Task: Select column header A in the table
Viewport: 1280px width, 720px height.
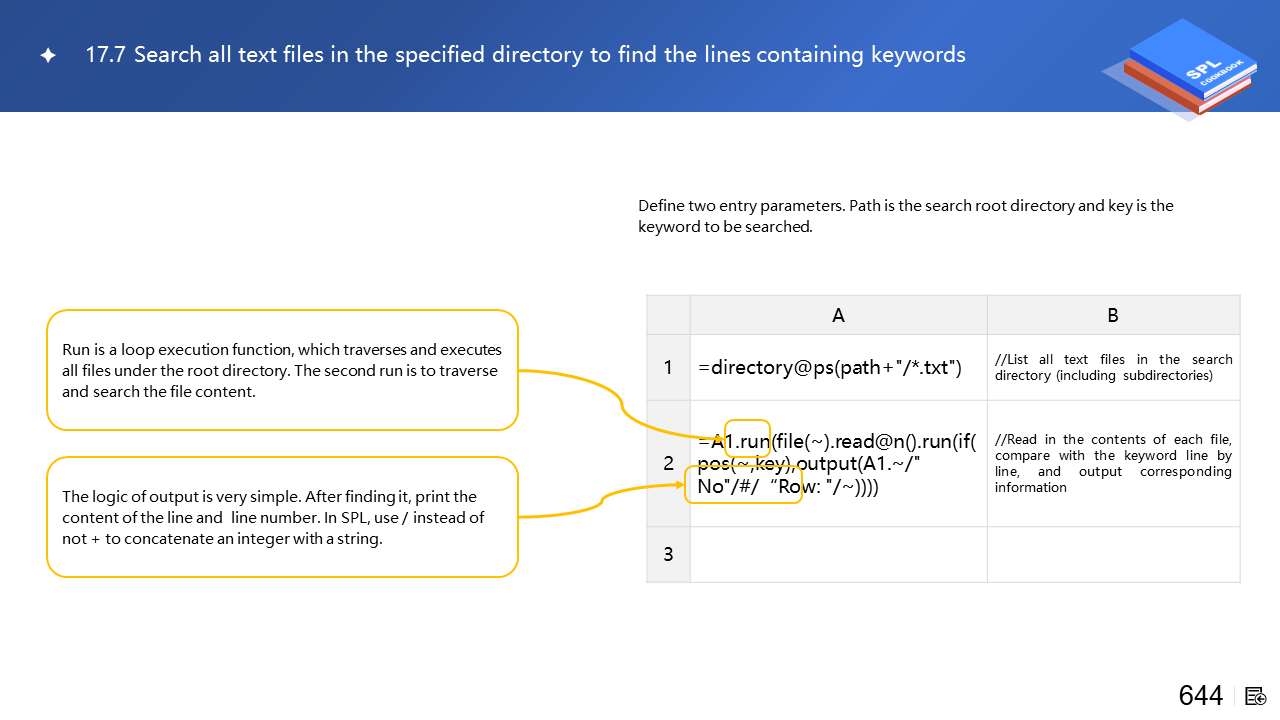Action: [838, 315]
